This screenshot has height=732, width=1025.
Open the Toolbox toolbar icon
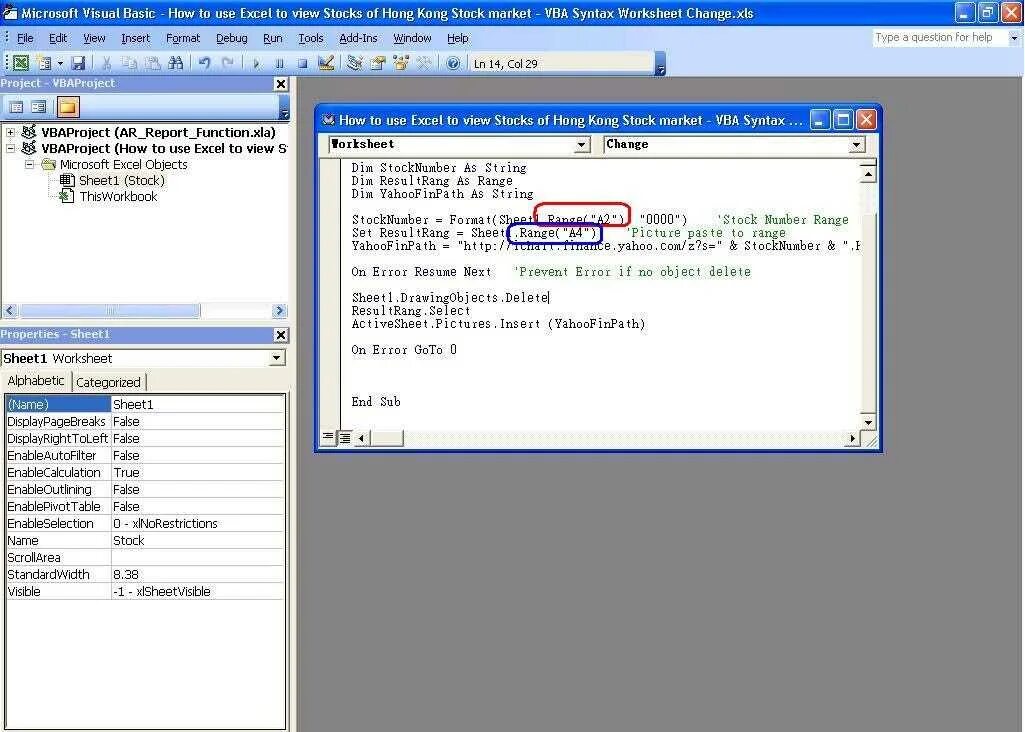pyautogui.click(x=424, y=63)
